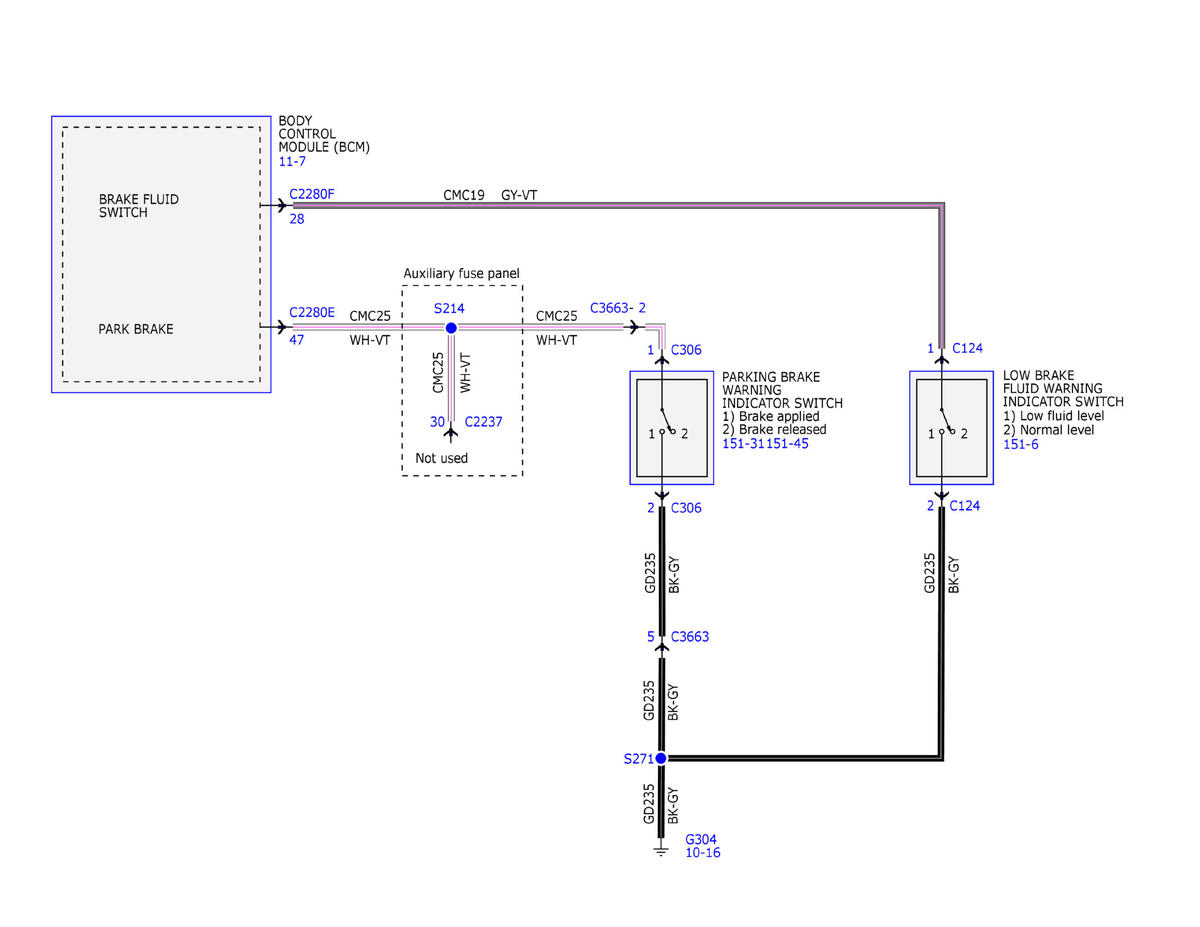Follow the 151-31151-45 reference link
The height and width of the screenshot is (927, 1200).
pos(766,444)
